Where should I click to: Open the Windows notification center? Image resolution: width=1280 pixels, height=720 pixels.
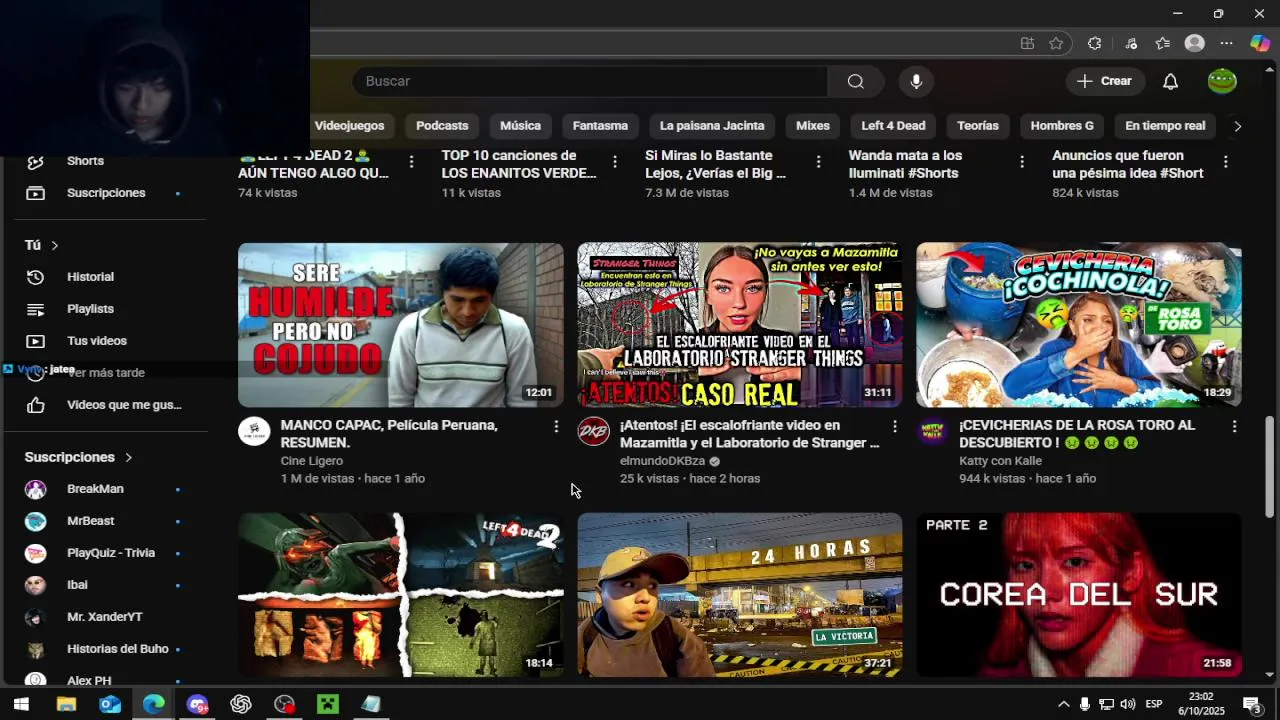(x=1251, y=704)
